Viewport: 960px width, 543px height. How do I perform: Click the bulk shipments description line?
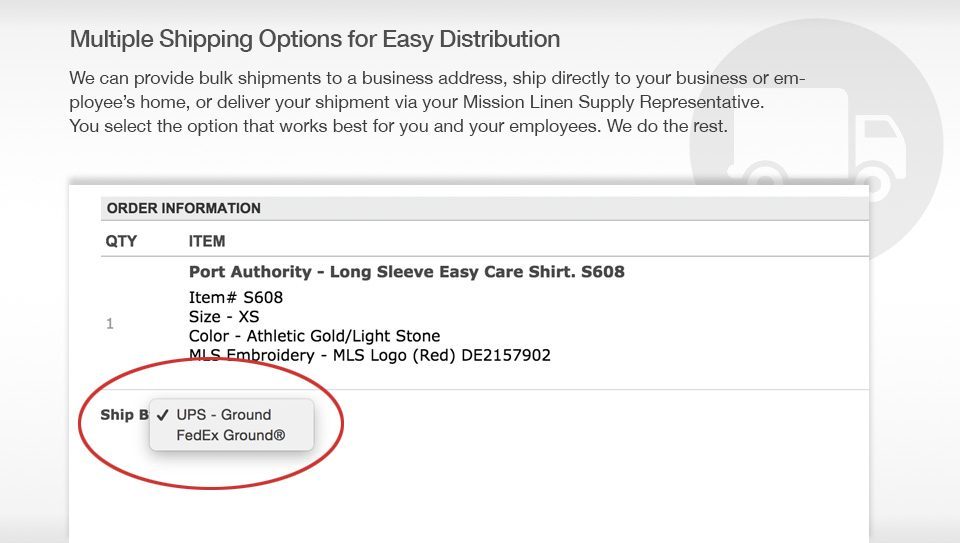coord(437,78)
